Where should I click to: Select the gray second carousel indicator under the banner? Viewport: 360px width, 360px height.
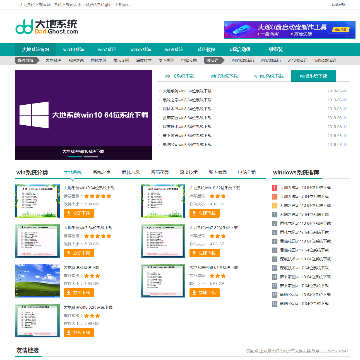91,156
